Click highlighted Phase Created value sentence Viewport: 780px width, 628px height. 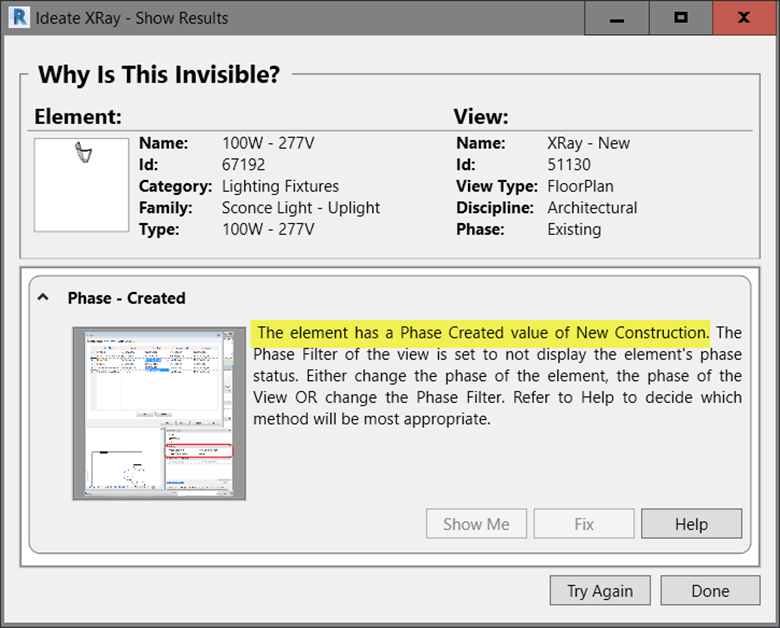coord(481,332)
